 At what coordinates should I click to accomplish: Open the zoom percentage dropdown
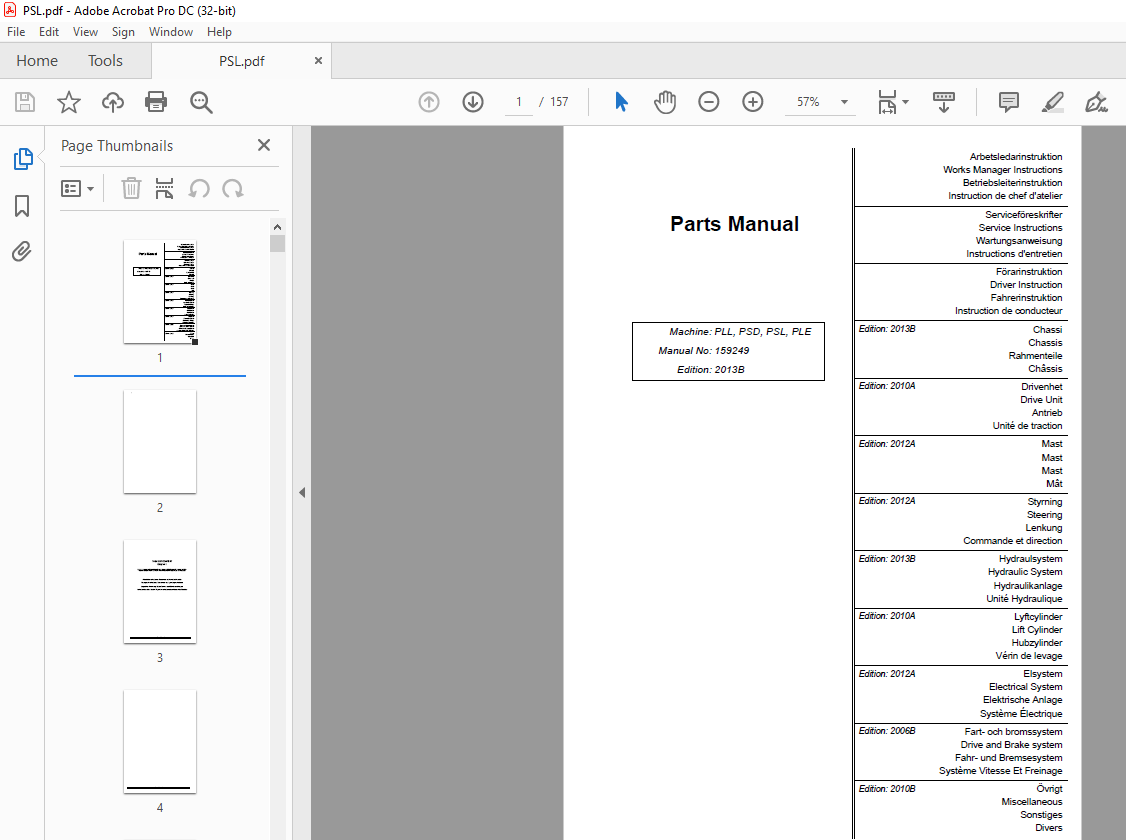pyautogui.click(x=844, y=102)
